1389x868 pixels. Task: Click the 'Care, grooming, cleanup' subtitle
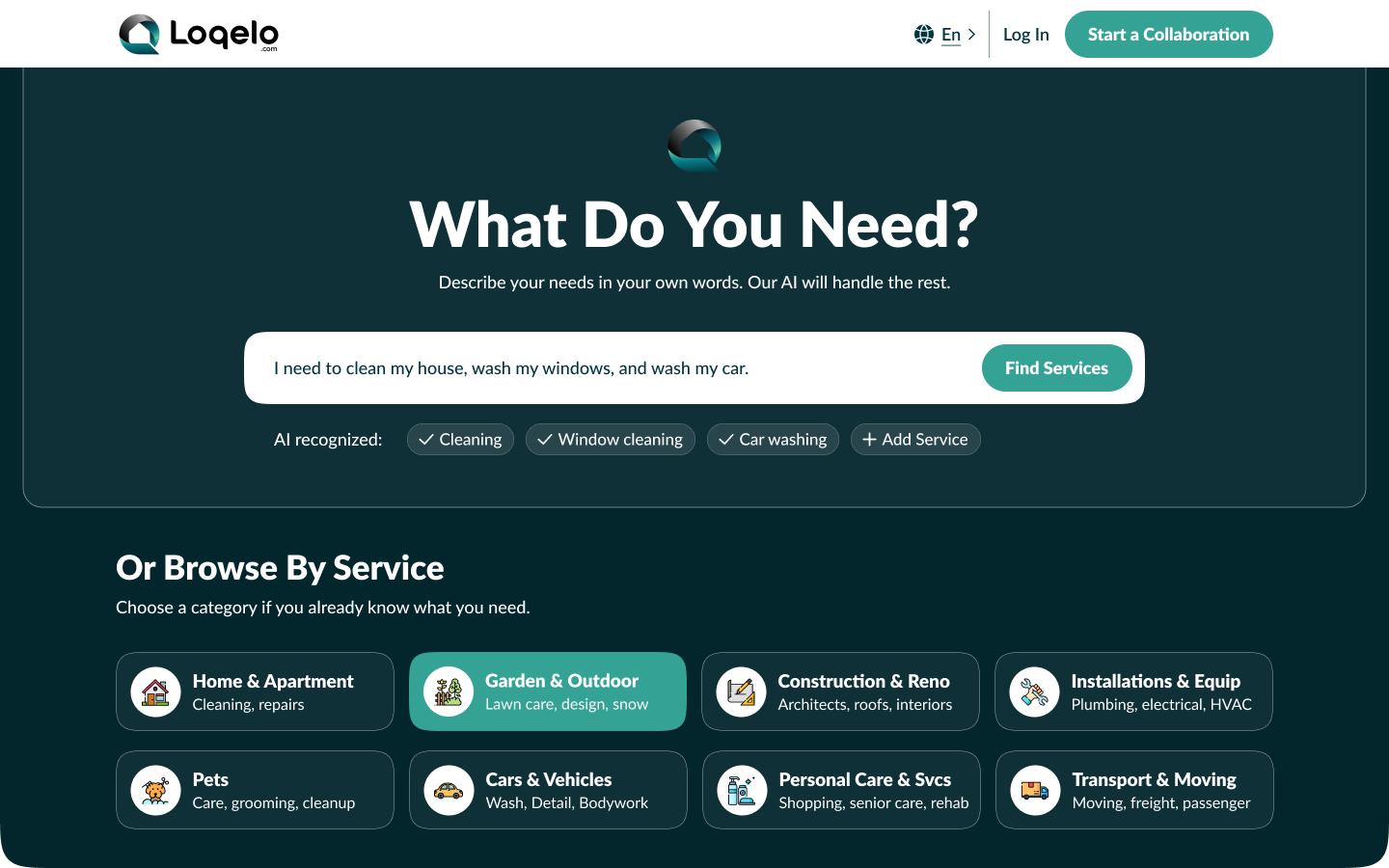(x=274, y=803)
